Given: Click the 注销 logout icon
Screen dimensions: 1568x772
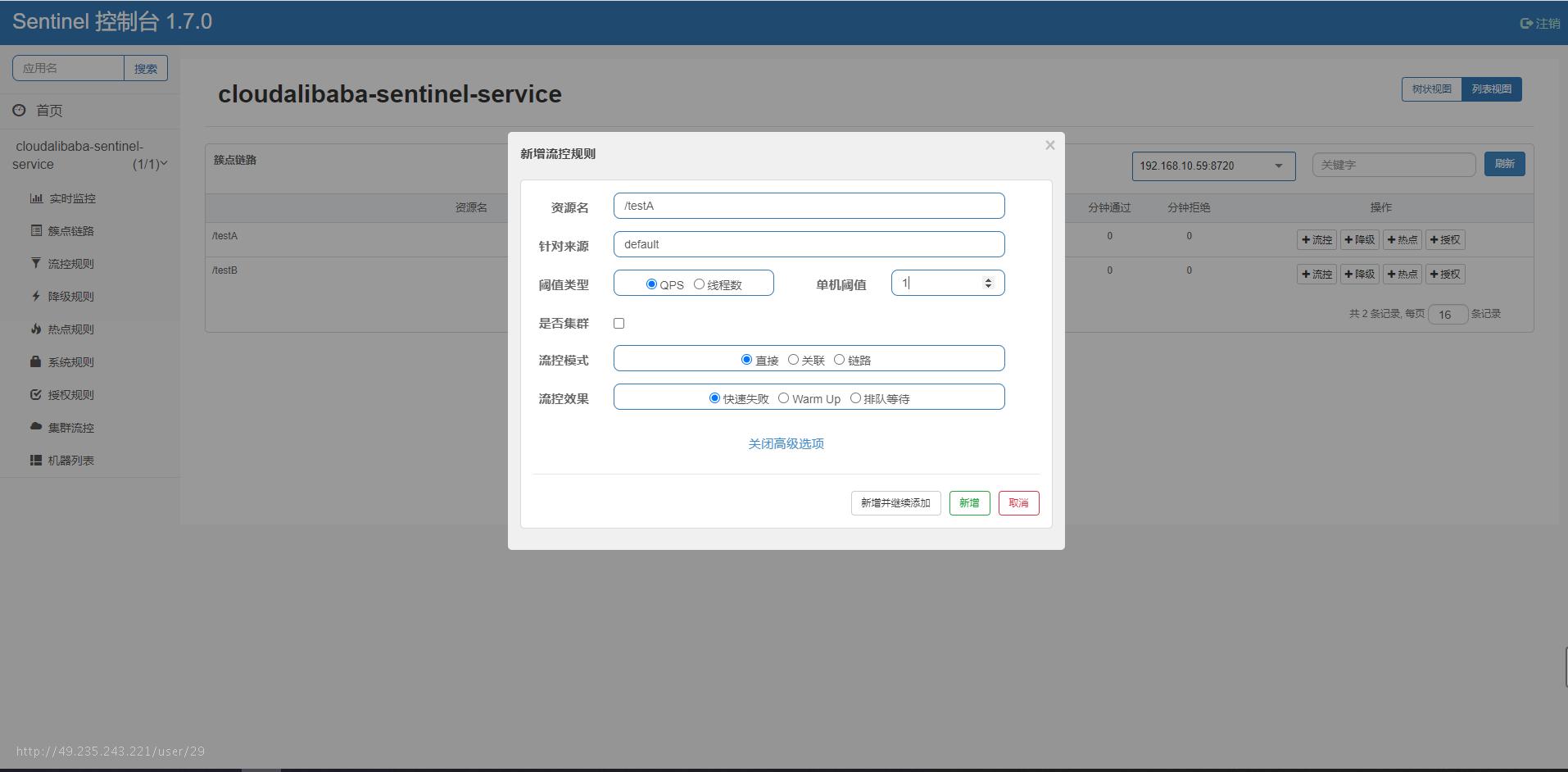Looking at the screenshot, I should (x=1526, y=23).
